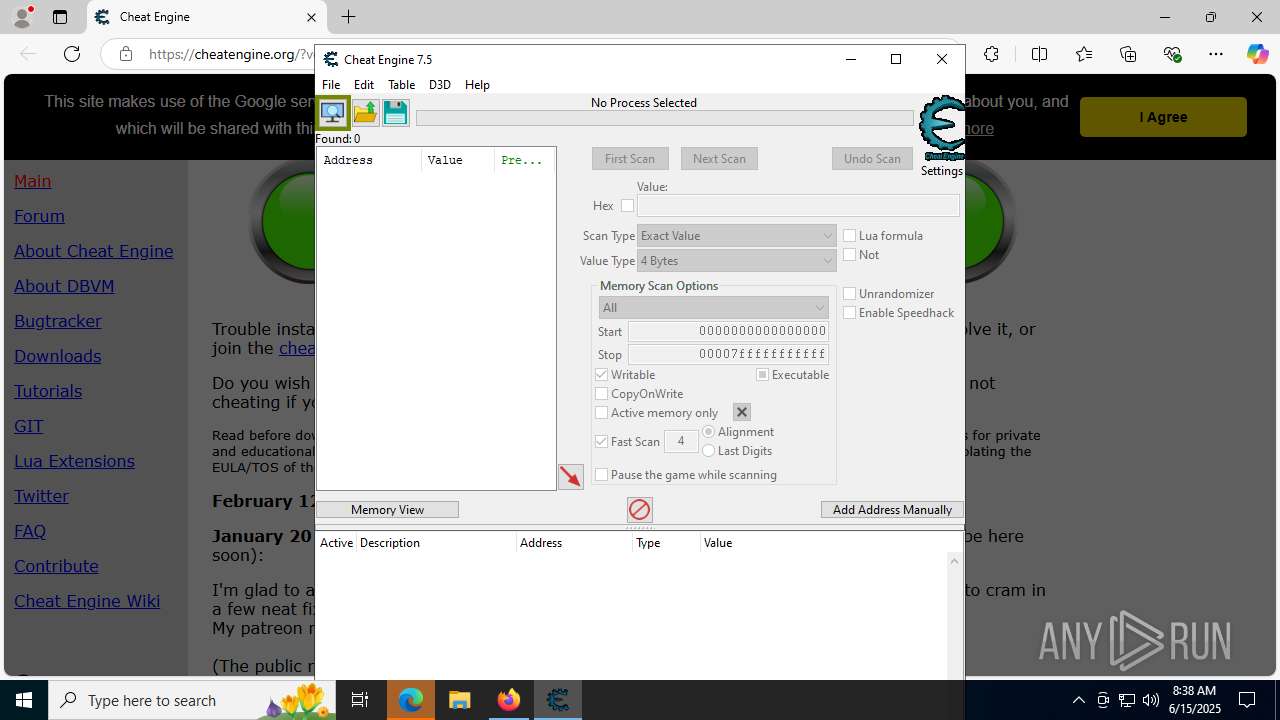Enable Active memory only checkbox
The width and height of the screenshot is (1280, 720).
point(602,413)
